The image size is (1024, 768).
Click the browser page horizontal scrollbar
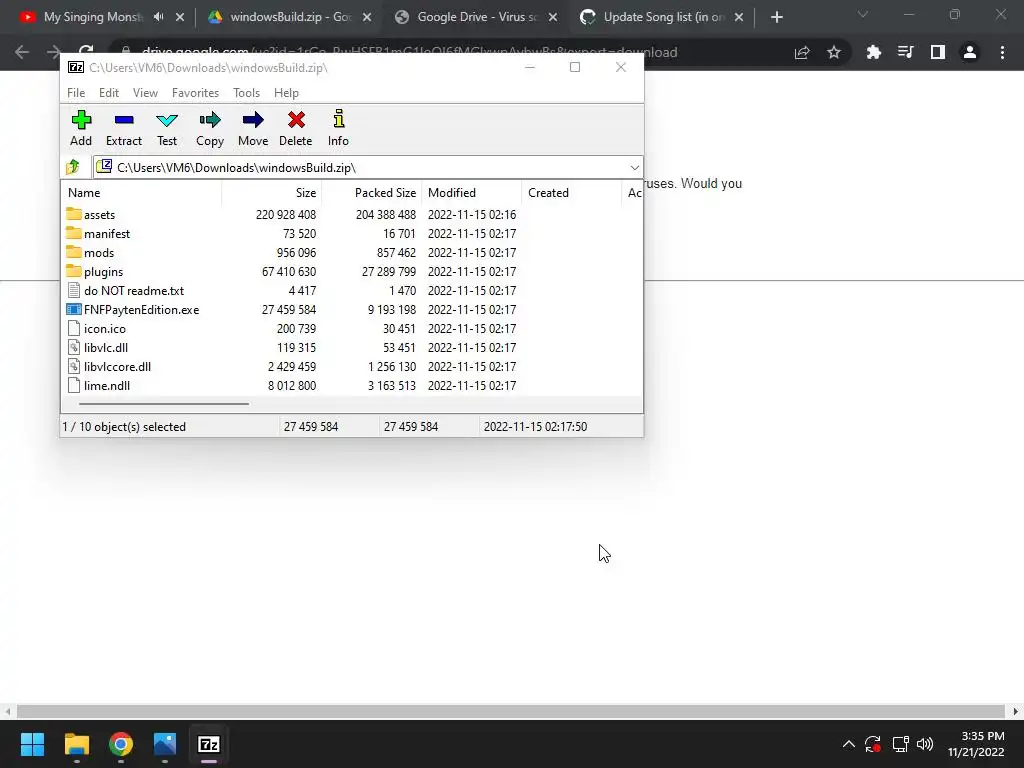(511, 711)
